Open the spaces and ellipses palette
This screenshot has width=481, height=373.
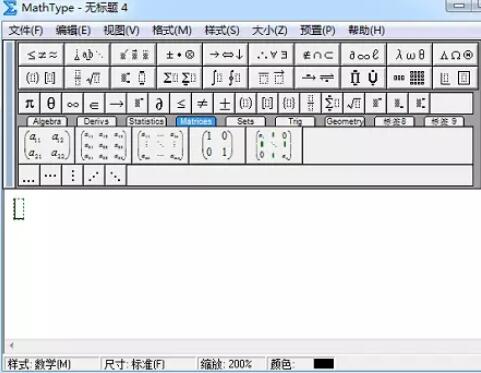[x=87, y=55]
